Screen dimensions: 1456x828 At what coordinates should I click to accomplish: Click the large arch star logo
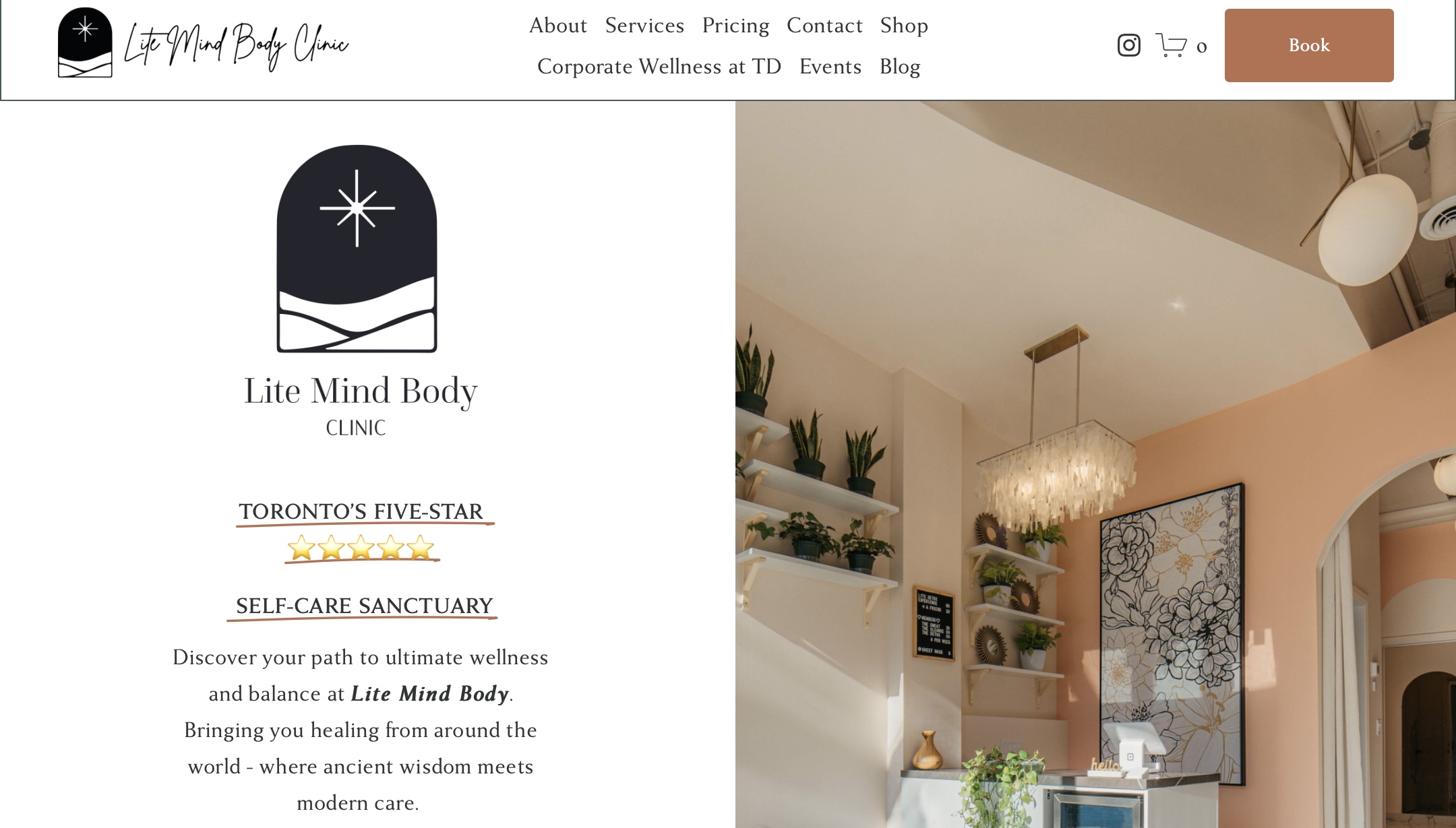(x=357, y=249)
